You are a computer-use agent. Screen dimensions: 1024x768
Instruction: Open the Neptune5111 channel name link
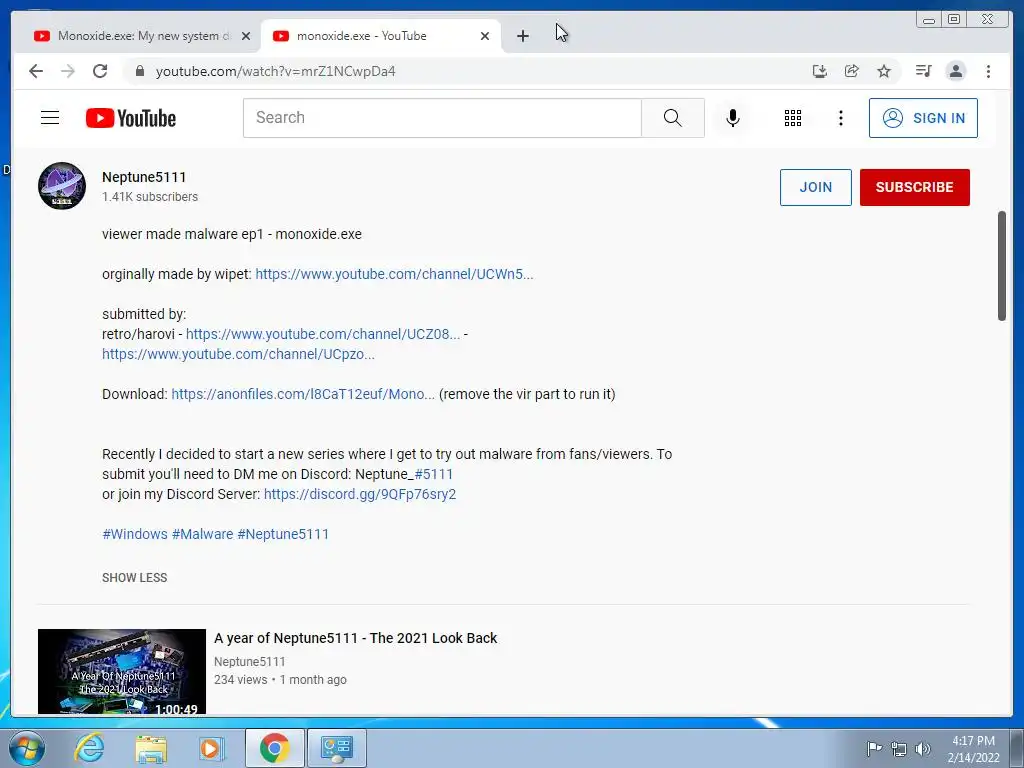pyautogui.click(x=144, y=177)
